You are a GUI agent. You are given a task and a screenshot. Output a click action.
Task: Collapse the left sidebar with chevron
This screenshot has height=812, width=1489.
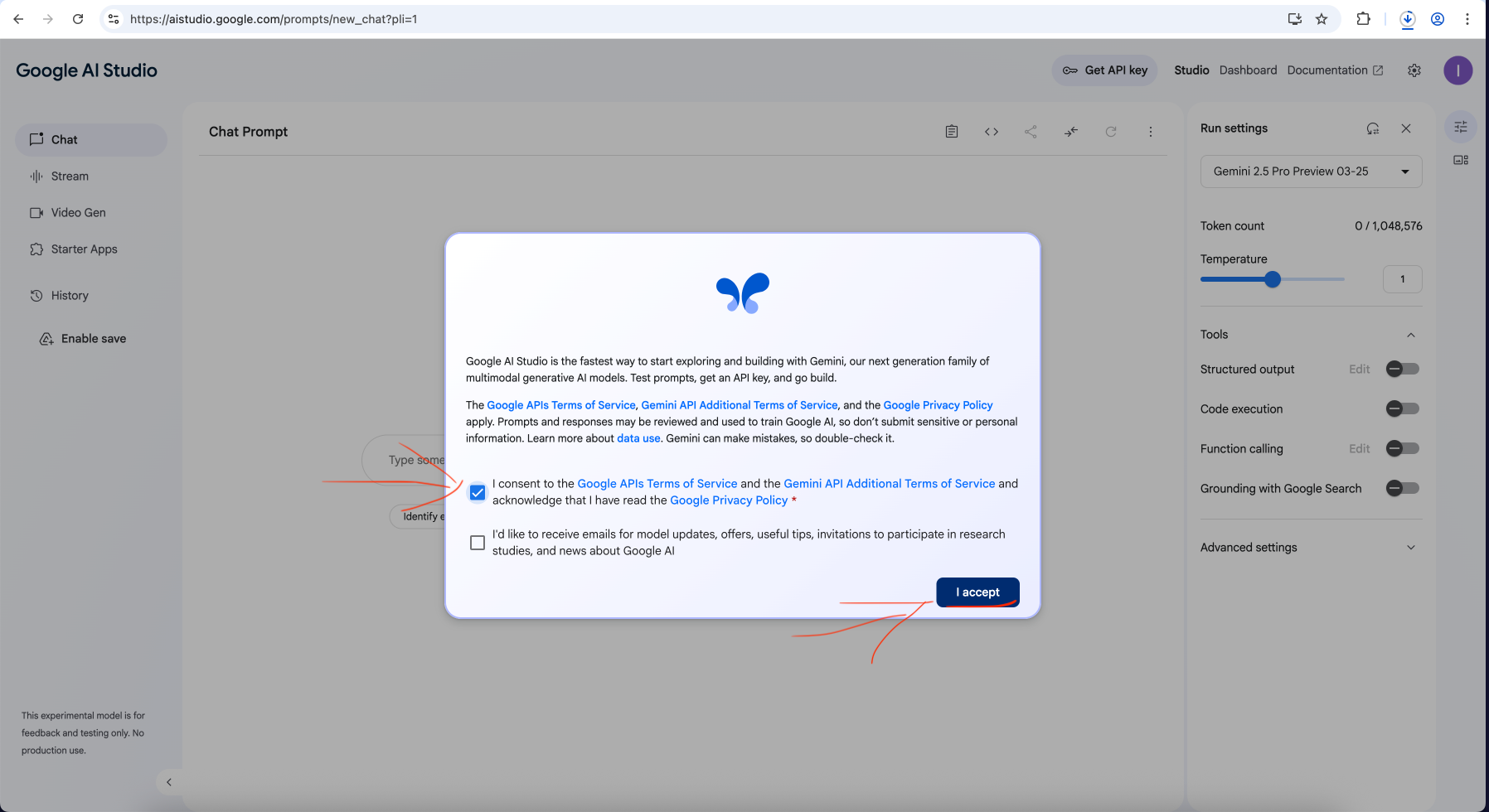(x=169, y=782)
